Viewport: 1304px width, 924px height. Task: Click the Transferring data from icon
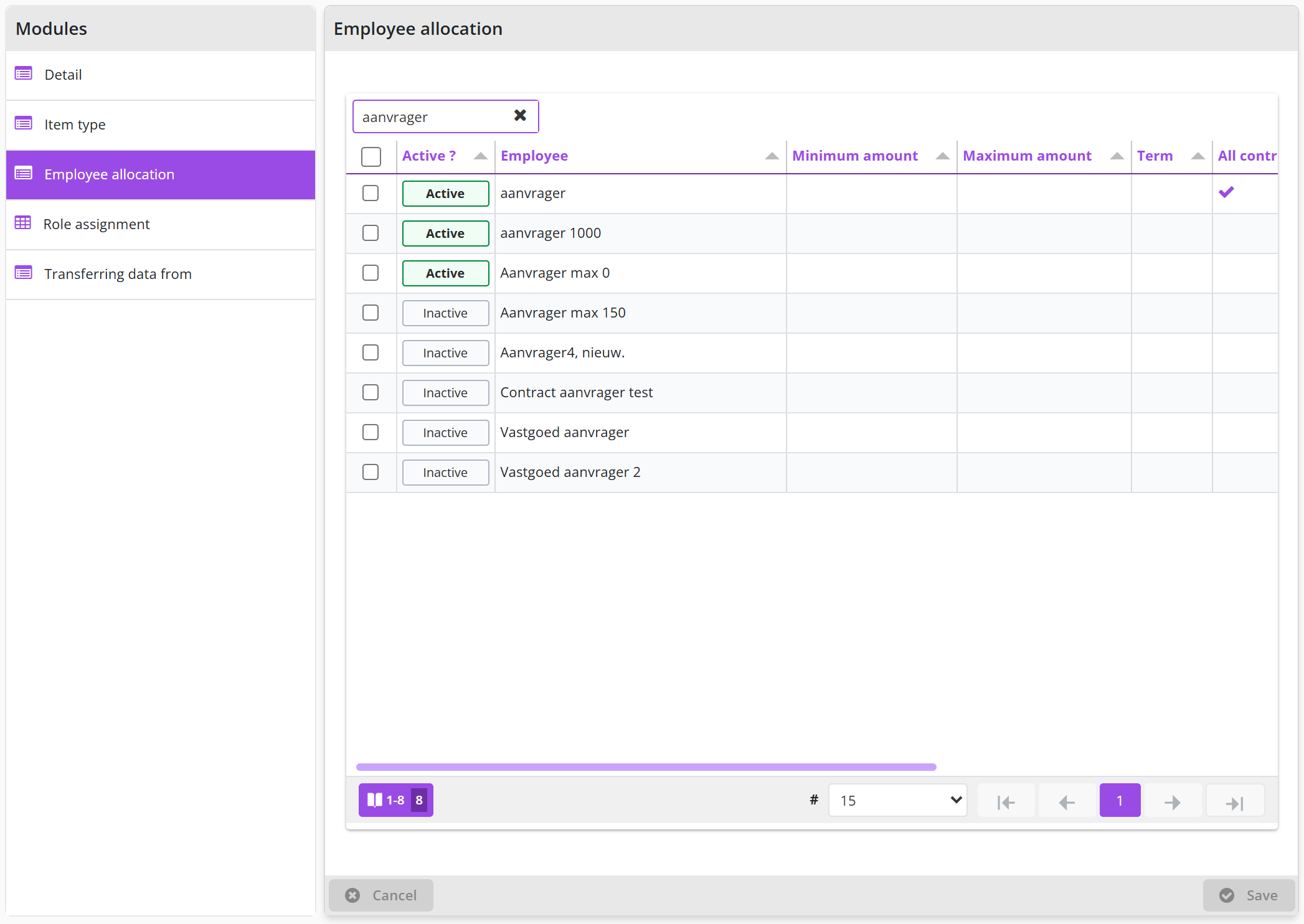click(24, 273)
